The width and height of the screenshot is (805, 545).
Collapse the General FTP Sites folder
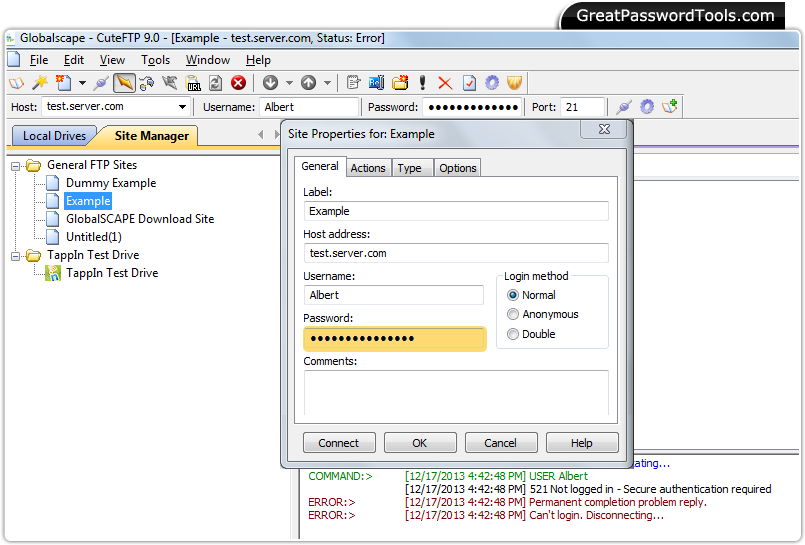pyautogui.click(x=15, y=166)
